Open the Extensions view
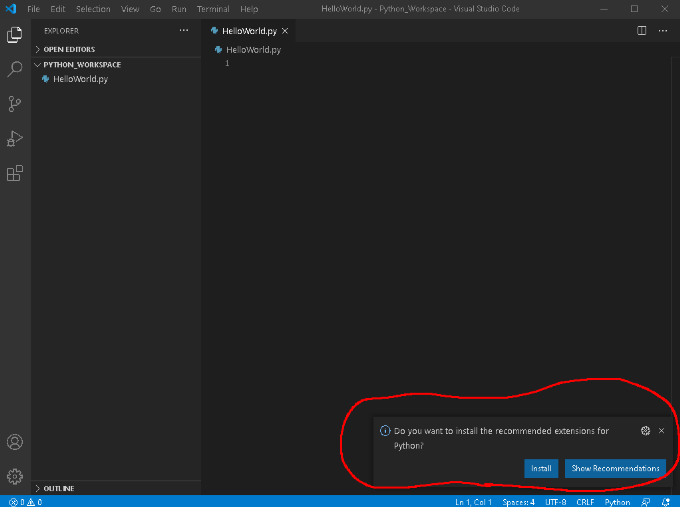The width and height of the screenshot is (680, 507). point(15,173)
